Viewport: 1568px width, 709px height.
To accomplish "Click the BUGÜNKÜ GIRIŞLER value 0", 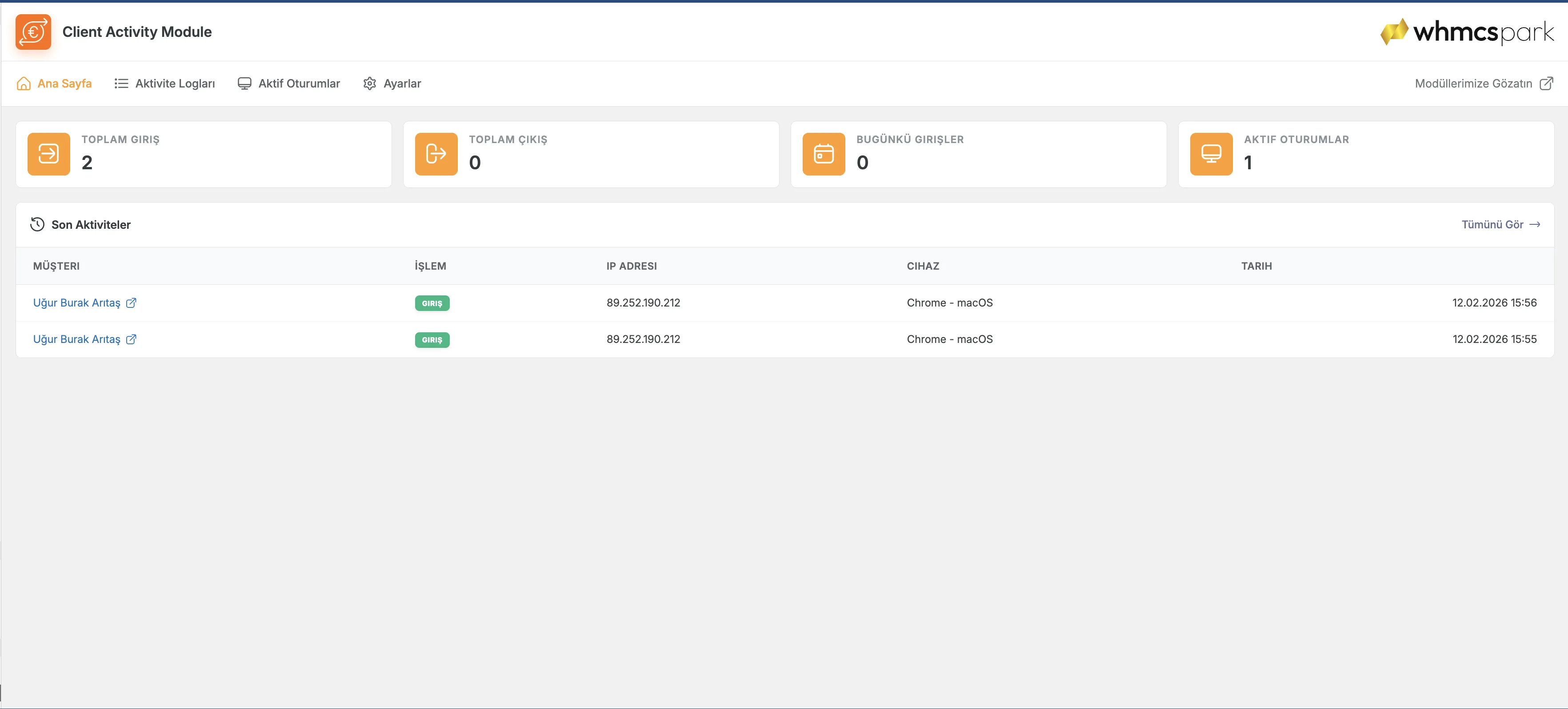I will click(x=862, y=163).
